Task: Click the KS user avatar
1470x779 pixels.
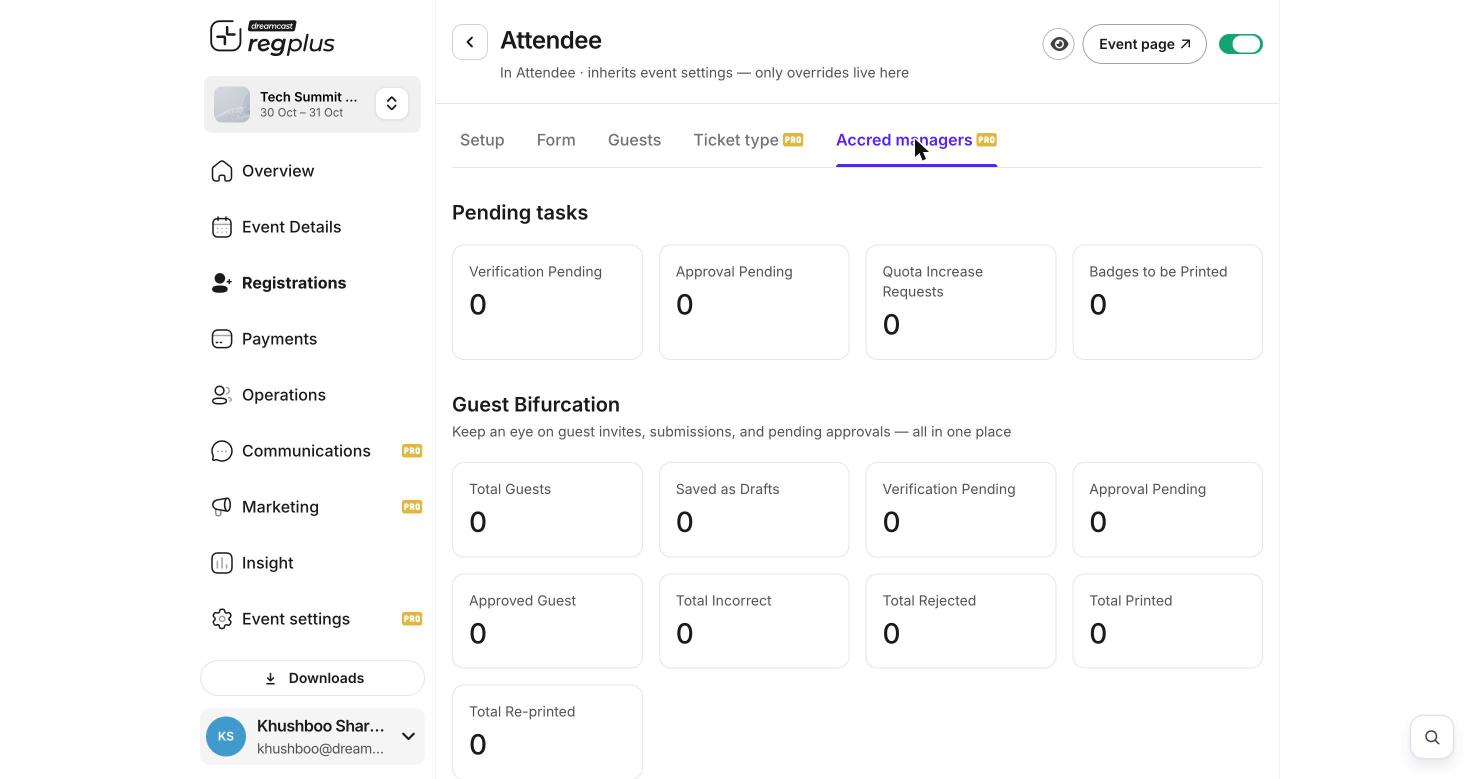Action: click(226, 737)
